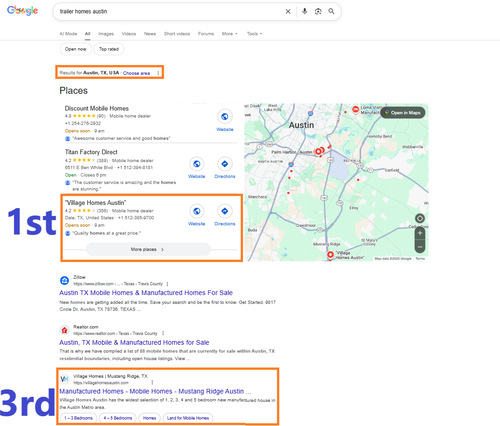Recenter map with location target icon
The image size is (500, 426).
(x=420, y=218)
